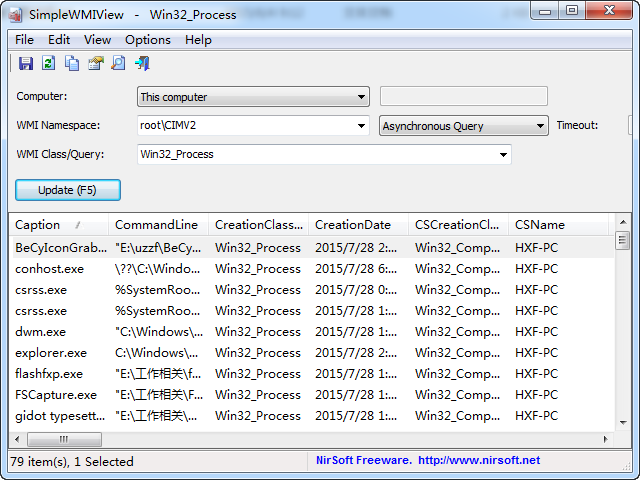640x480 pixels.
Task: Click CreationDate 2015/7/28 6:... cell of conhost.exe
Action: click(x=356, y=269)
